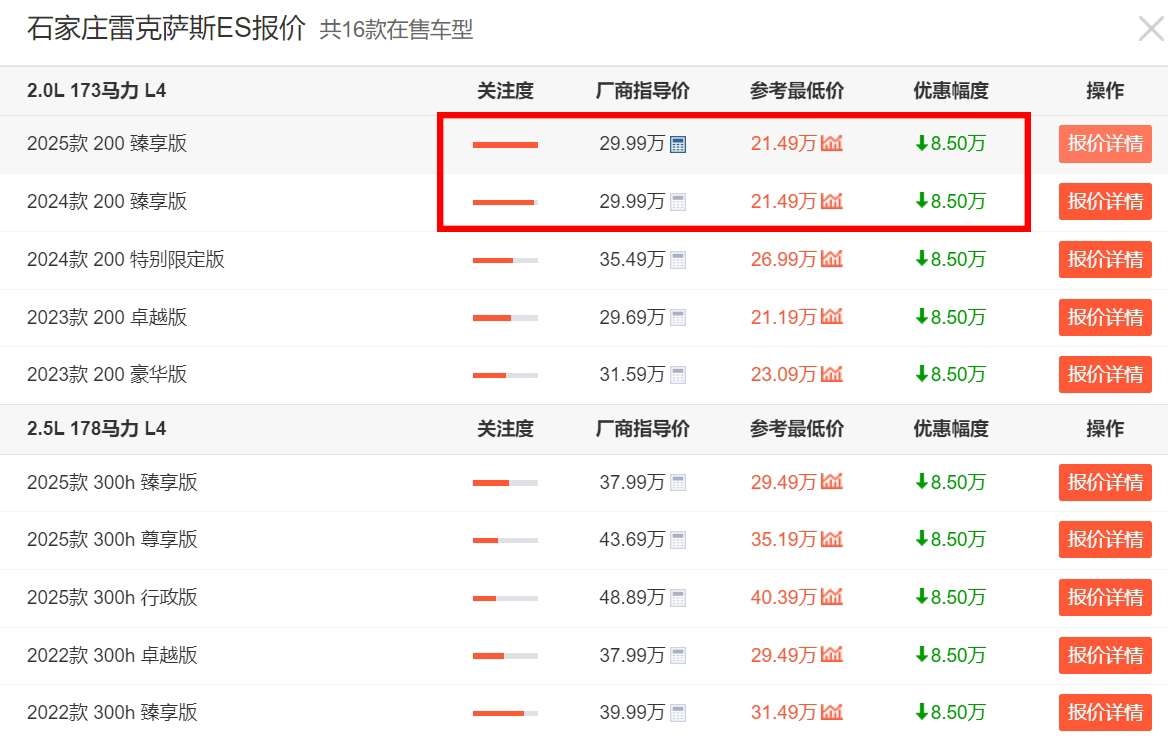View price trend chart for 2022款 300h 臻享版

(x=831, y=712)
